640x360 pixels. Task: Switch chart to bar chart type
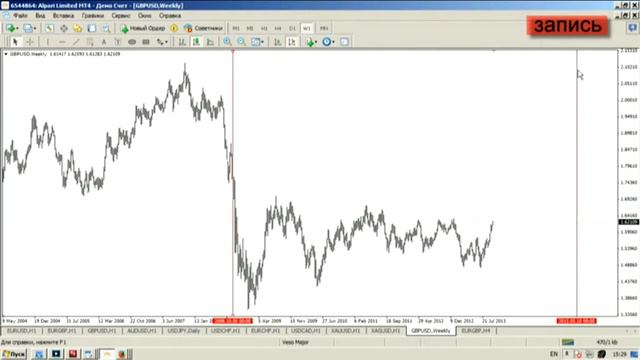(x=182, y=42)
